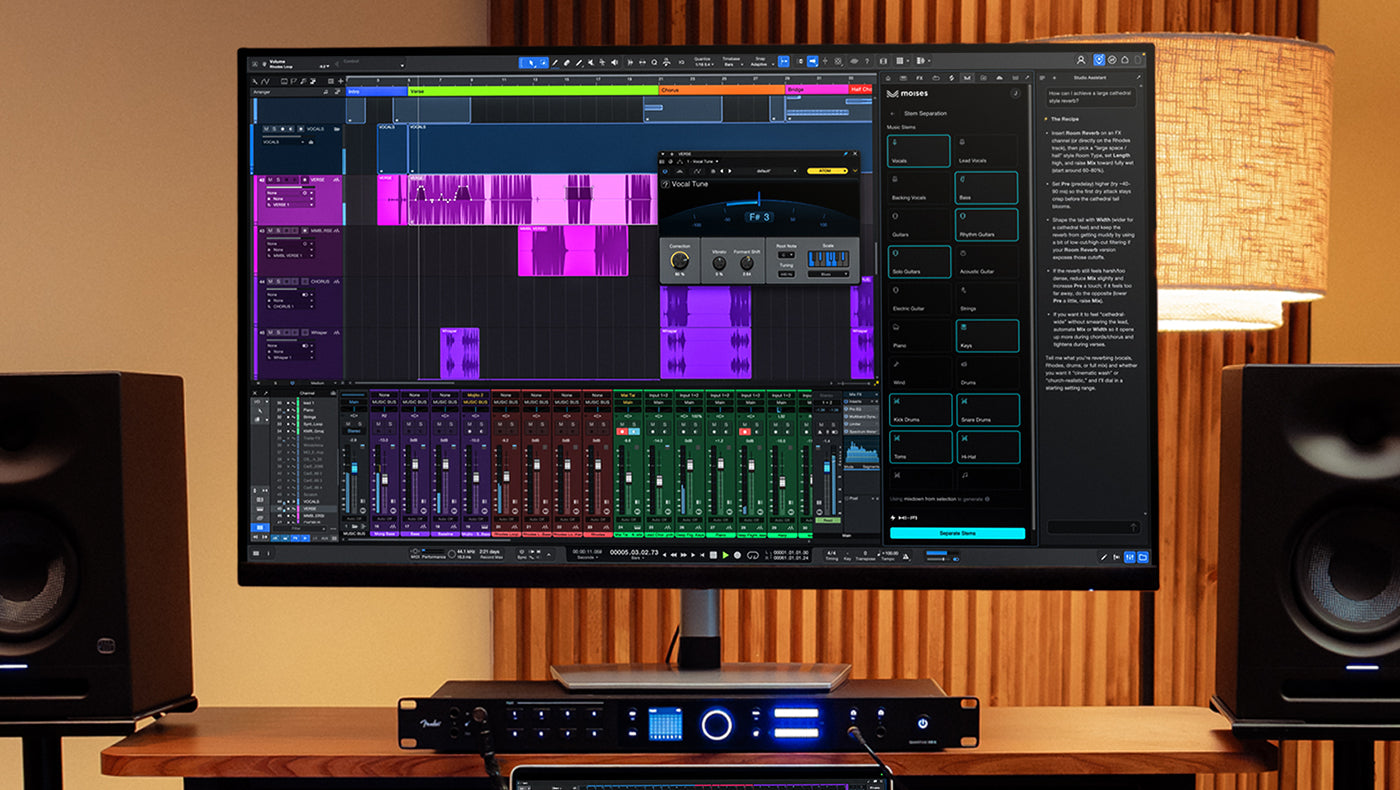The image size is (1400, 790).
Task: Click the Record button in the transport bar
Action: [737, 555]
